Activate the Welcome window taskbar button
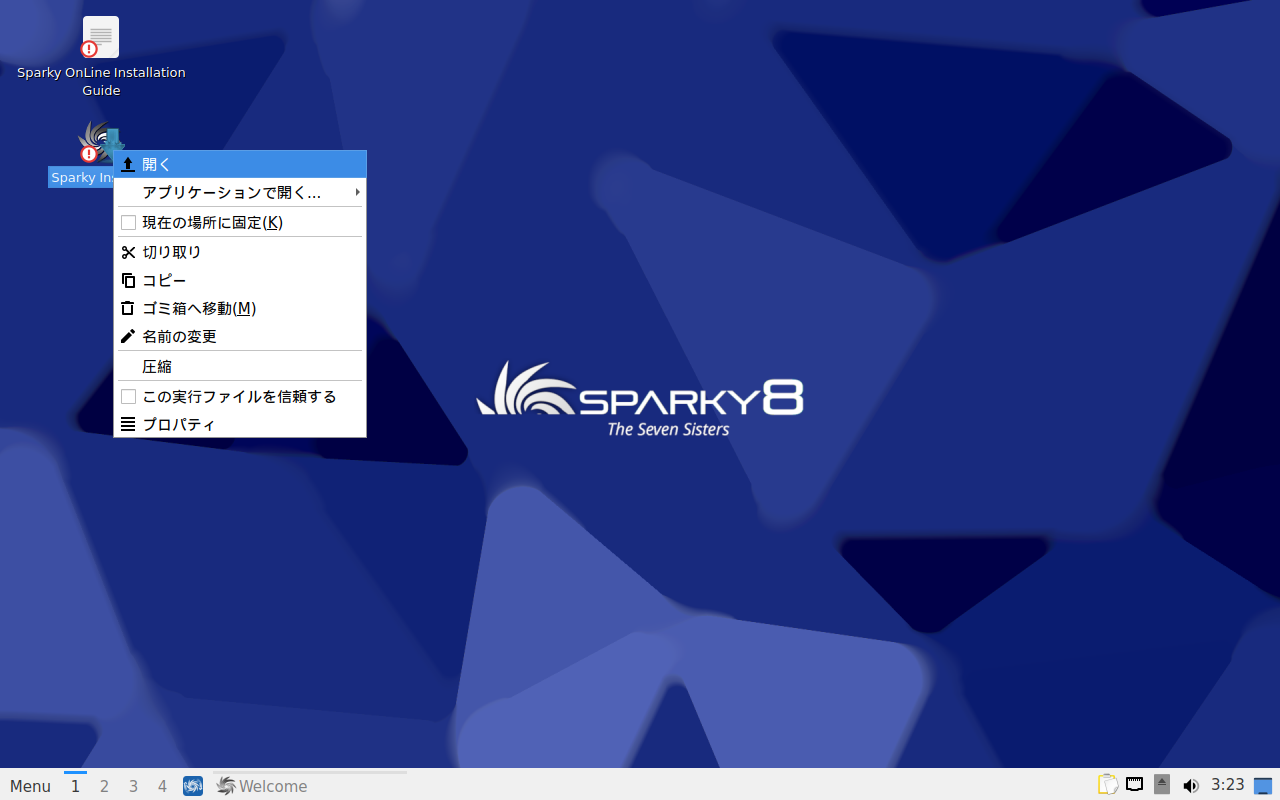Screen dimensions: 1280x800 point(310,786)
